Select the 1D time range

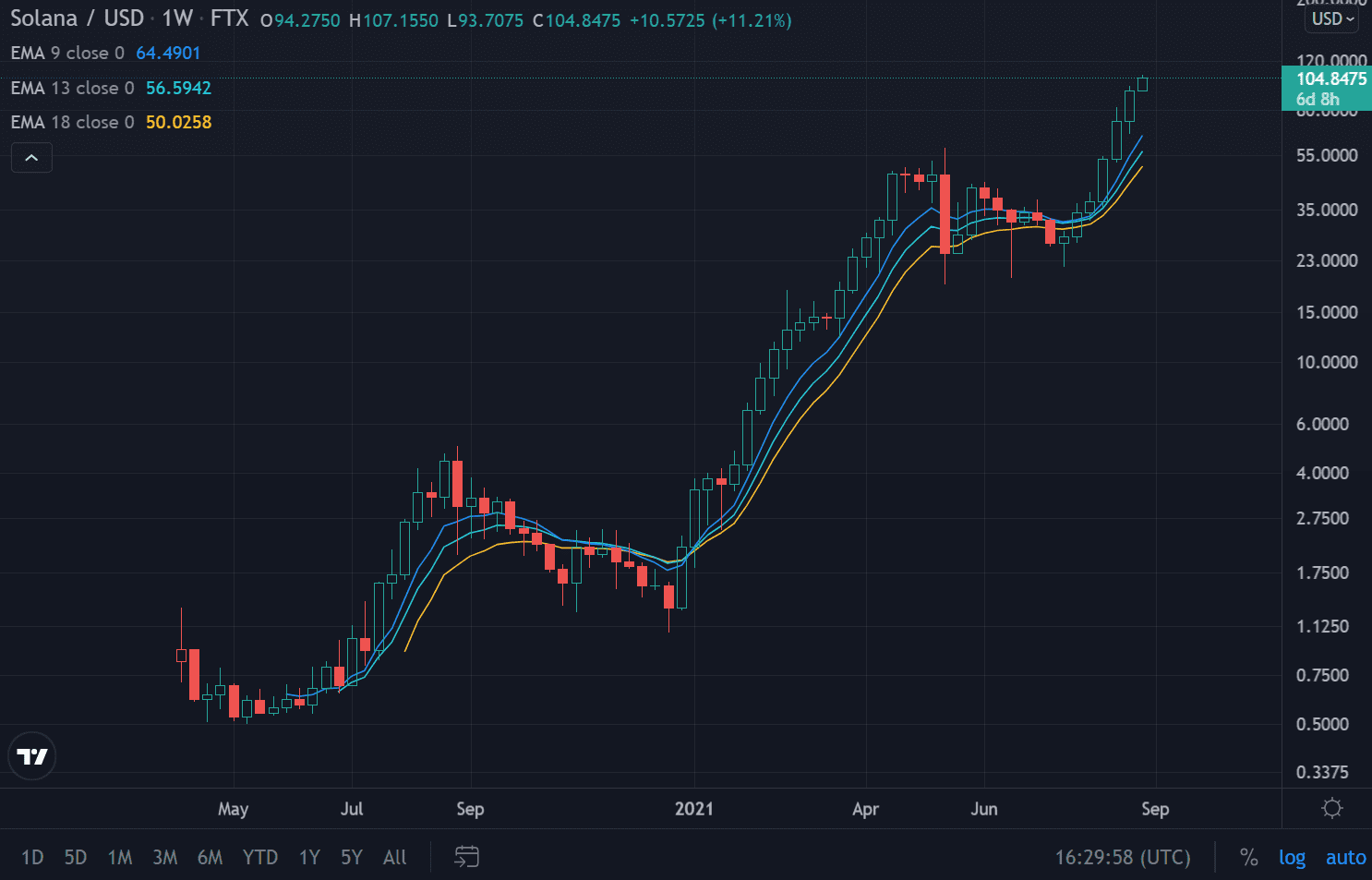click(32, 857)
